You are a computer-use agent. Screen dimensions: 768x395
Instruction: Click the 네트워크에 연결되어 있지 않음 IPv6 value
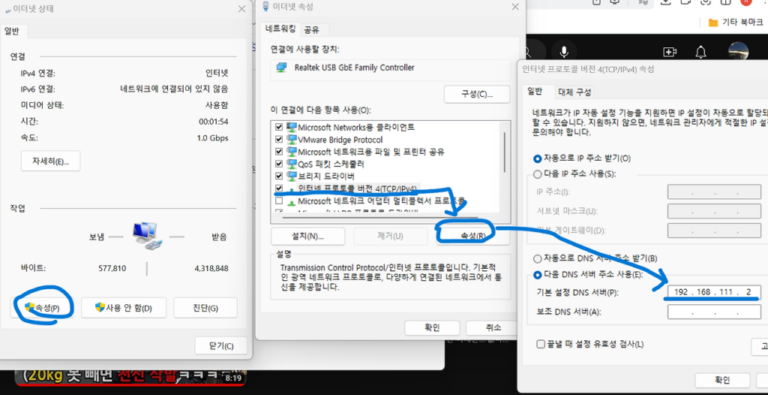(x=174, y=89)
